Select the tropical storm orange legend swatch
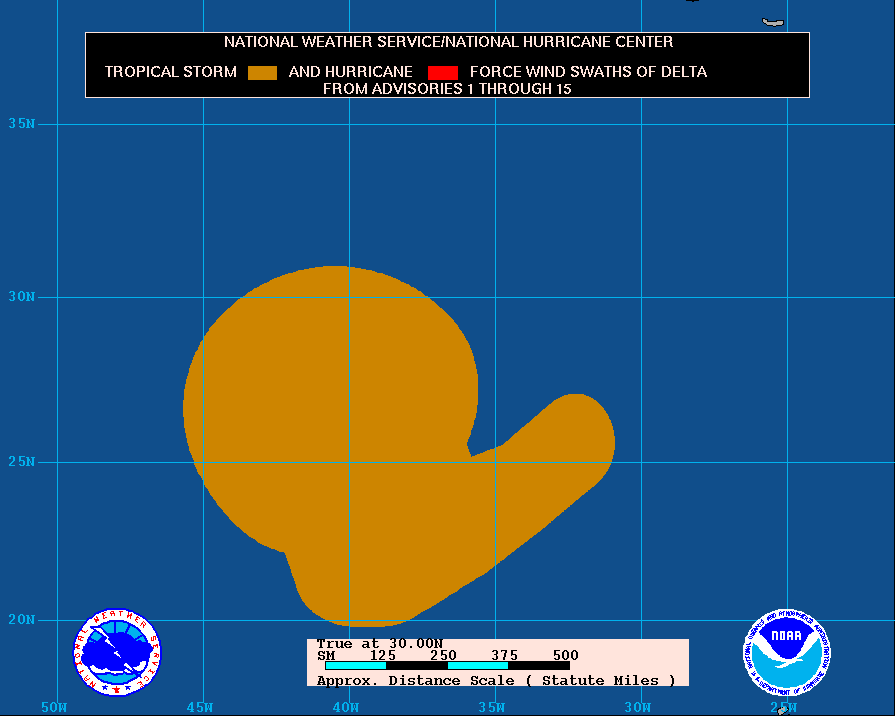The image size is (895, 716). pos(263,73)
